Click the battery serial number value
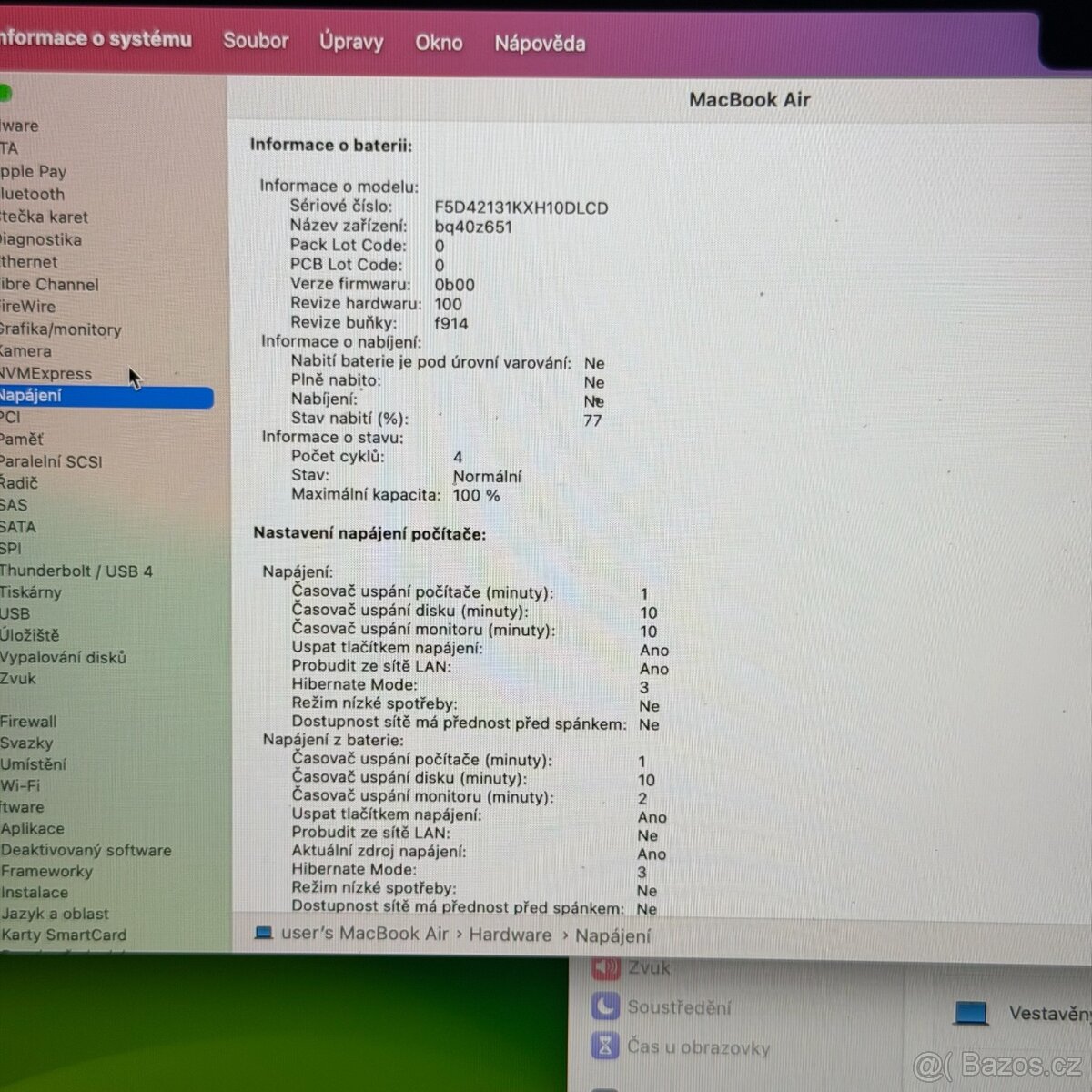This screenshot has width=1092, height=1092. (x=521, y=207)
